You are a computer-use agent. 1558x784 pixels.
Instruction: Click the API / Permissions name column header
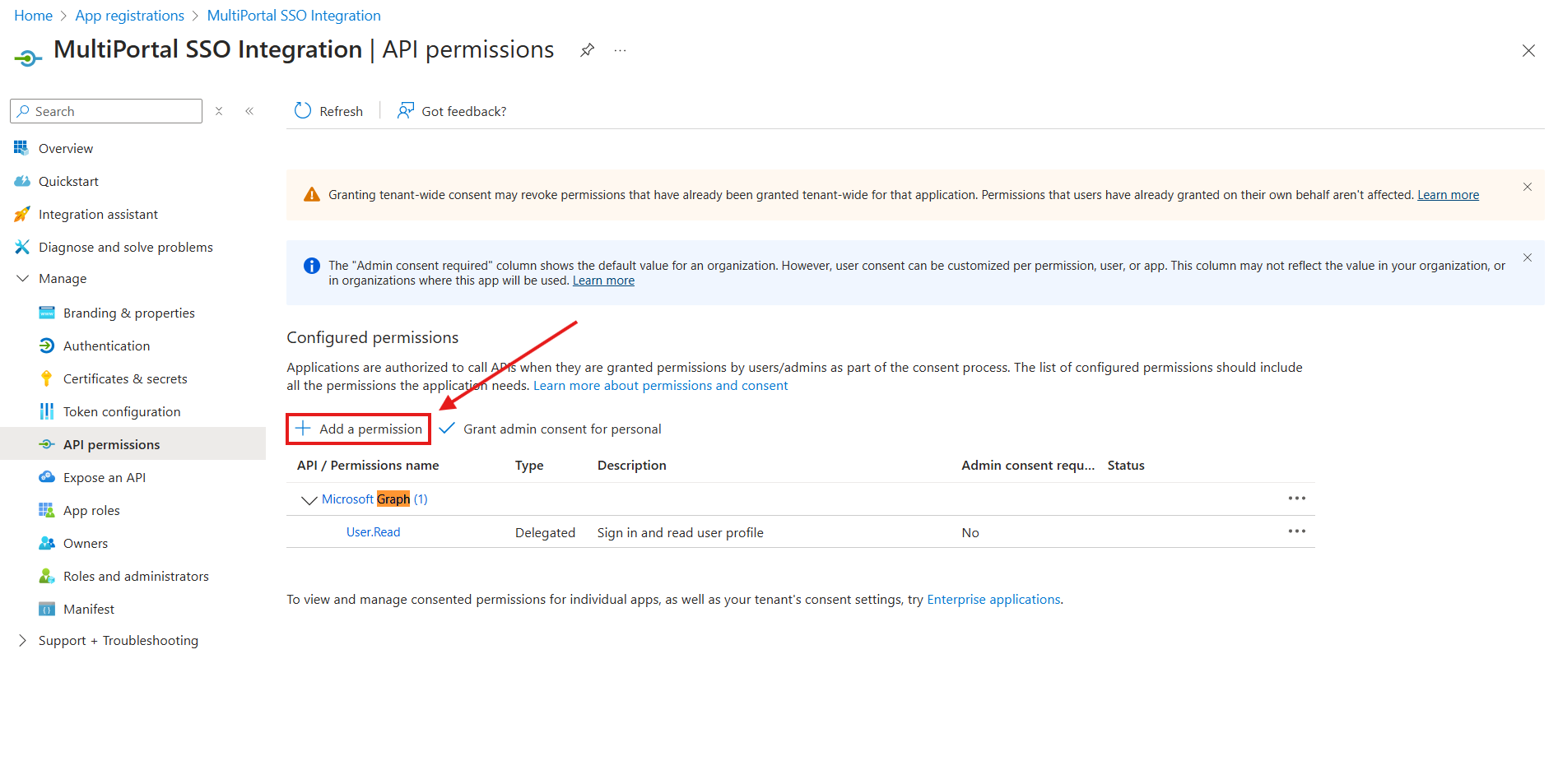tap(368, 465)
